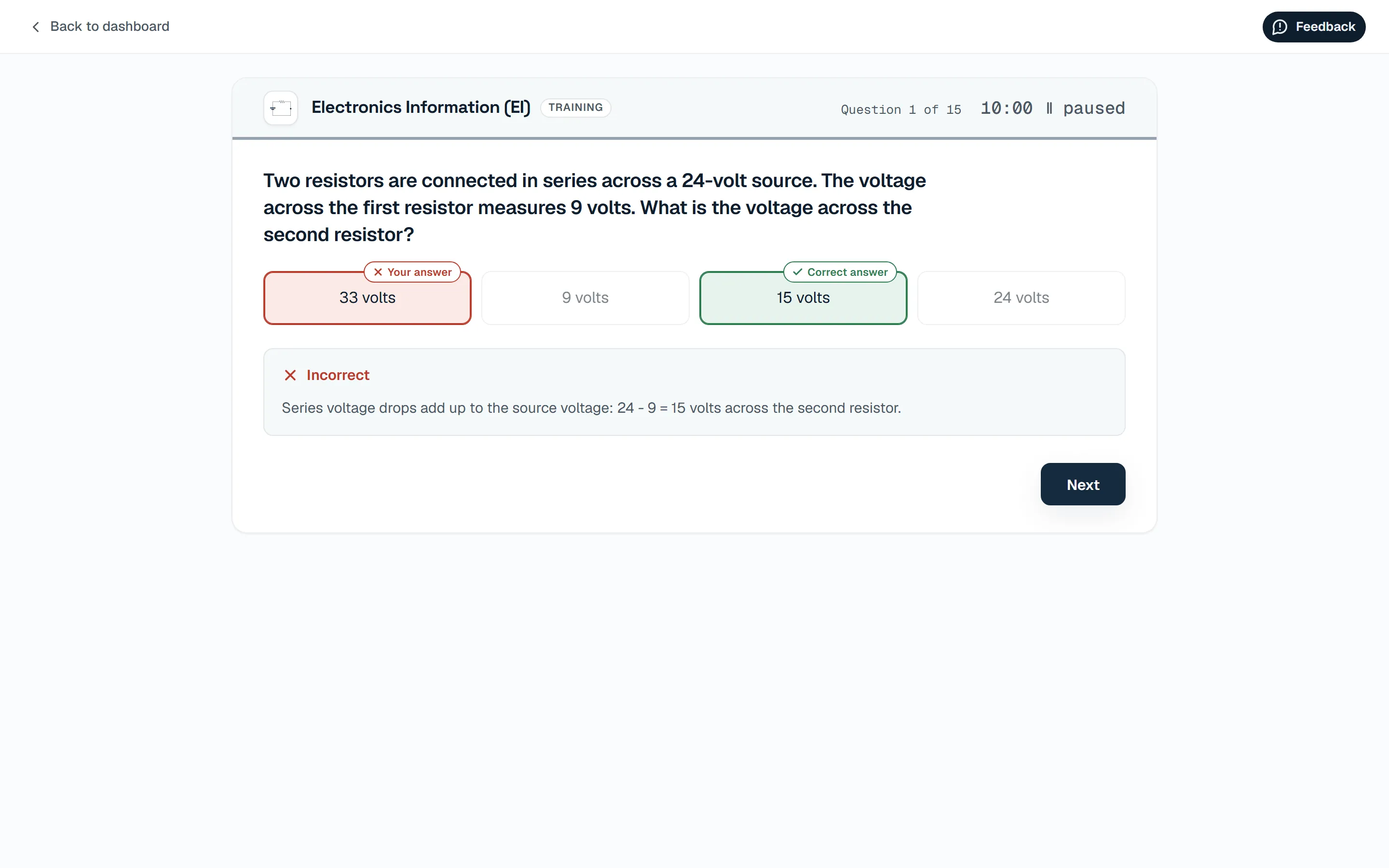Click the Correct answer tag
The image size is (1389, 868).
point(840,272)
